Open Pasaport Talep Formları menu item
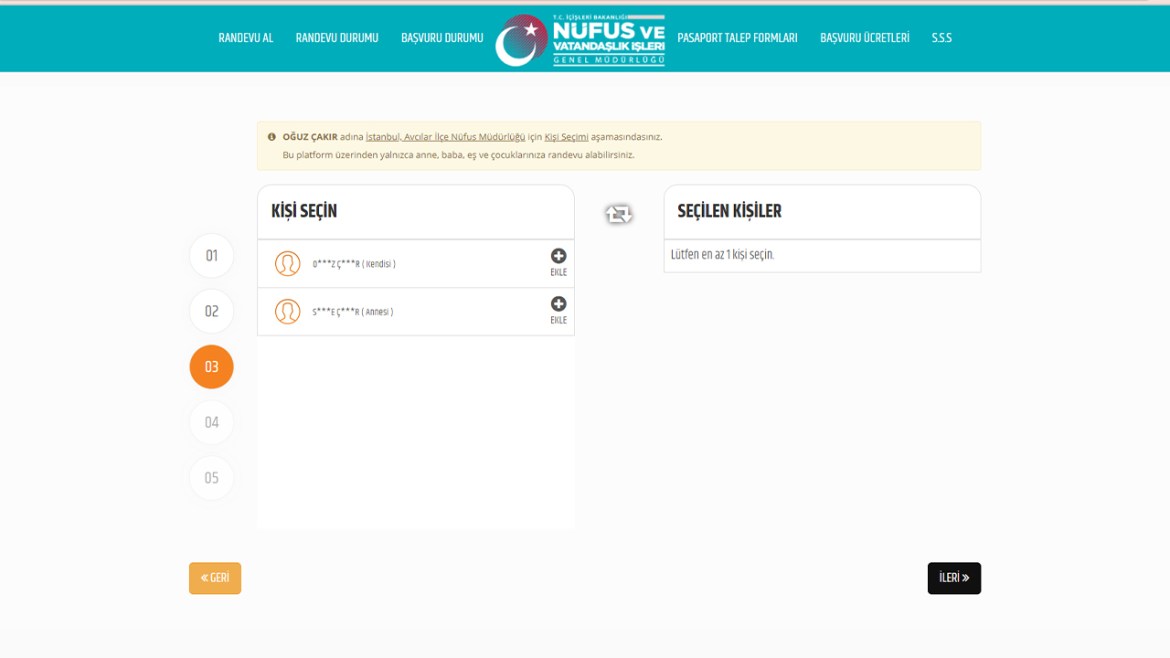Image resolution: width=1170 pixels, height=658 pixels. (x=737, y=39)
